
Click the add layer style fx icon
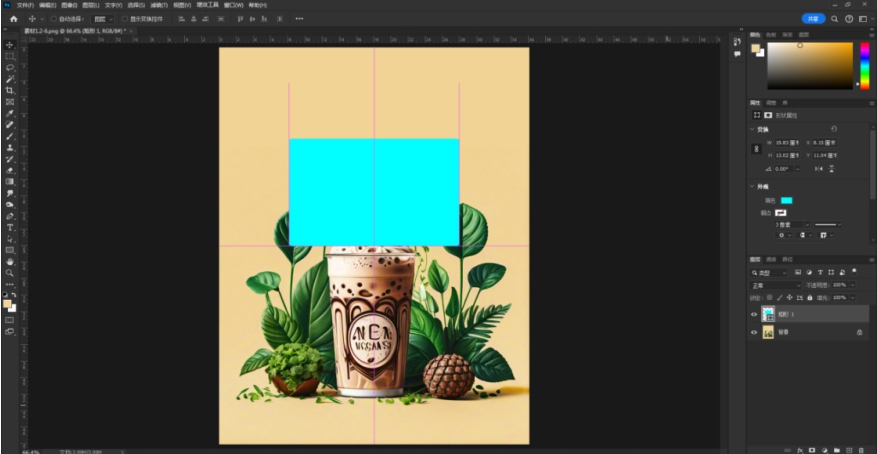tap(799, 450)
